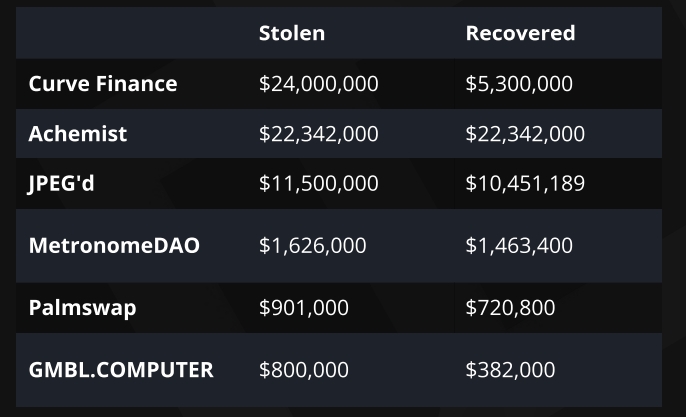Select the Palmswap row label
Viewport: 686px width, 417px height.
point(82,308)
